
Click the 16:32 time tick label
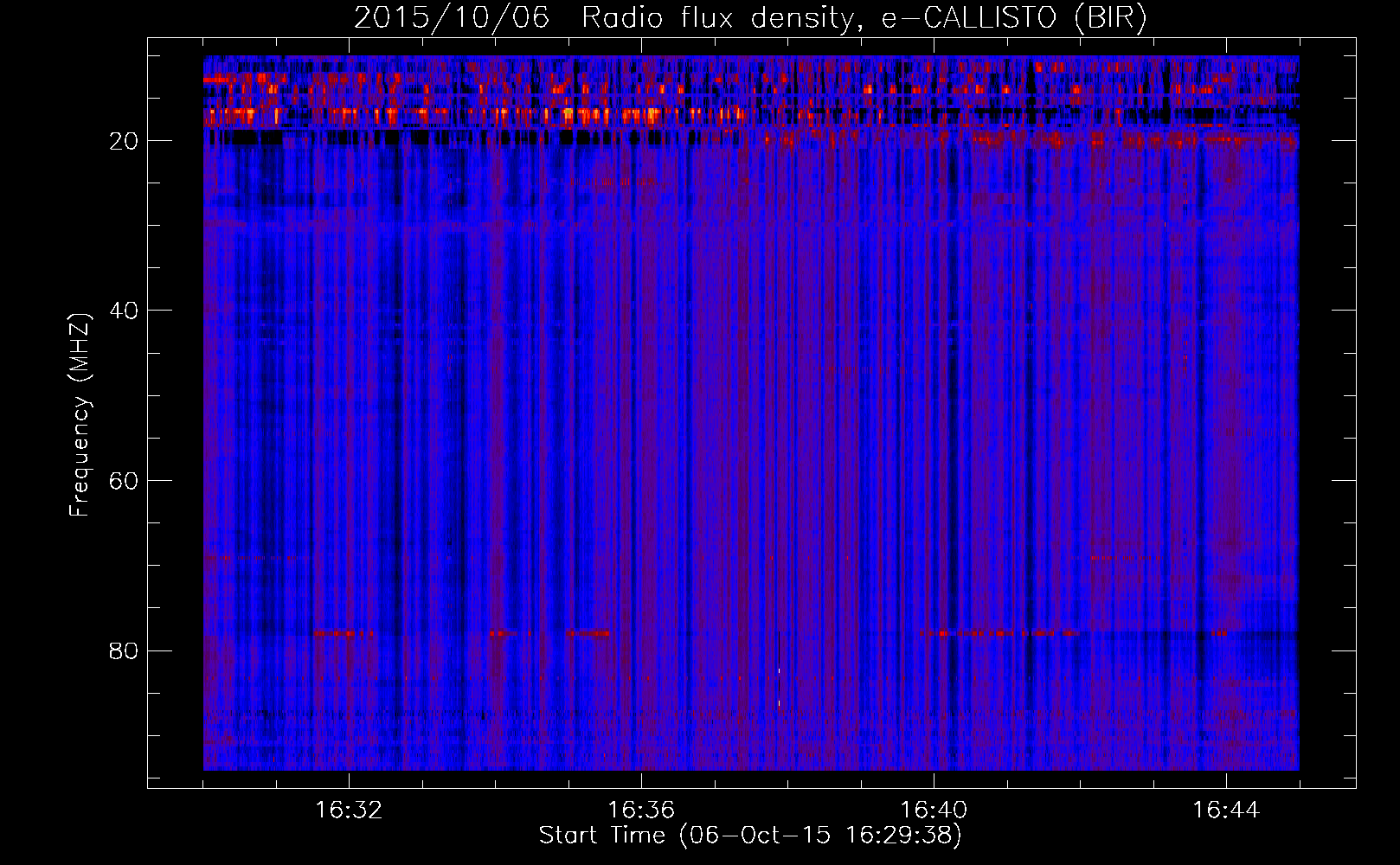click(x=349, y=811)
